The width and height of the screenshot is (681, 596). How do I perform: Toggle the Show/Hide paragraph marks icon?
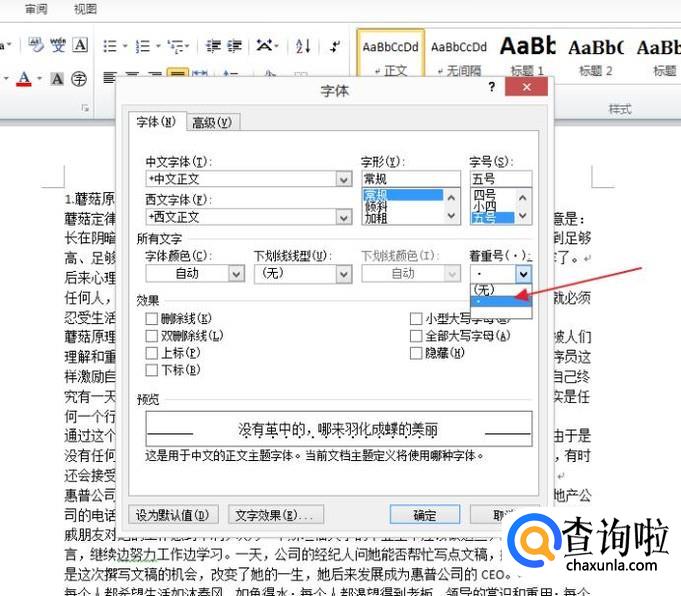335,46
